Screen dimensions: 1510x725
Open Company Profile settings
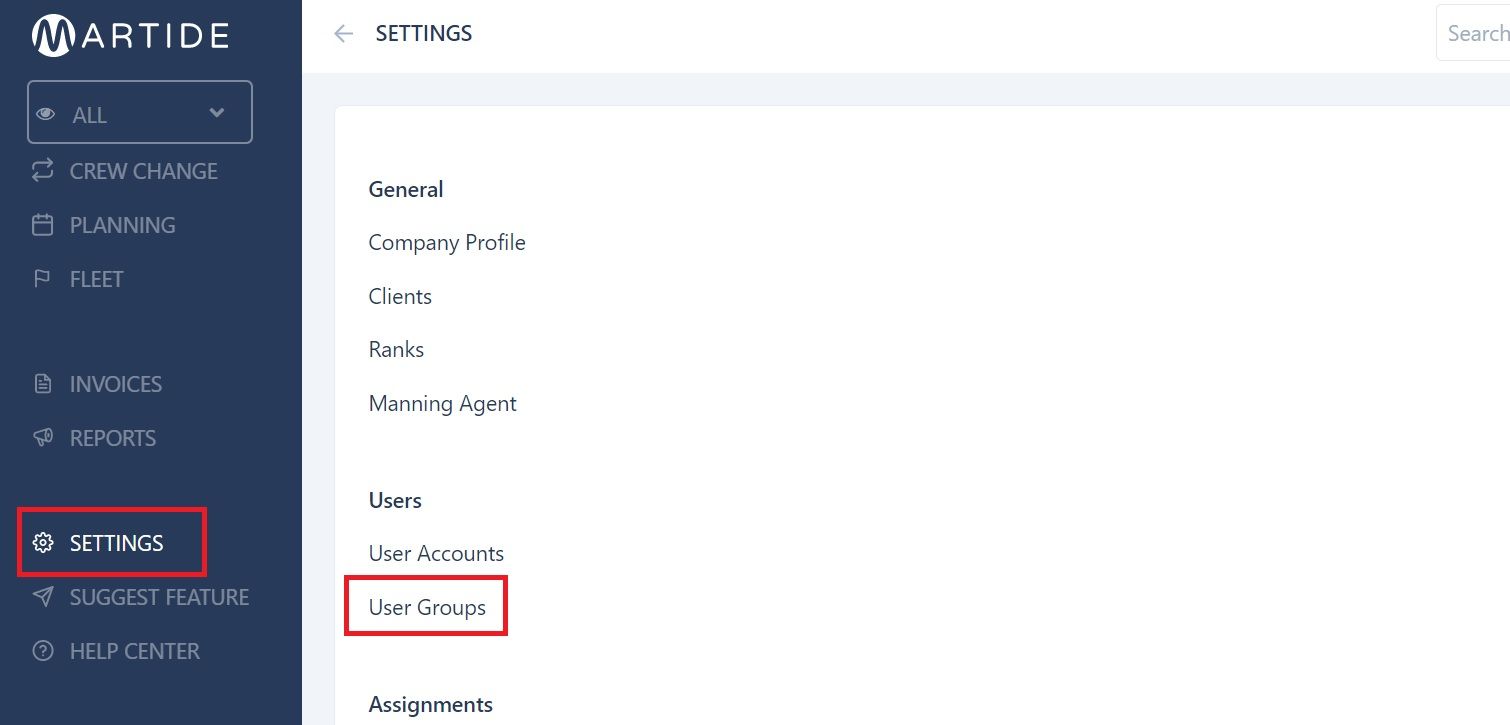click(x=447, y=243)
